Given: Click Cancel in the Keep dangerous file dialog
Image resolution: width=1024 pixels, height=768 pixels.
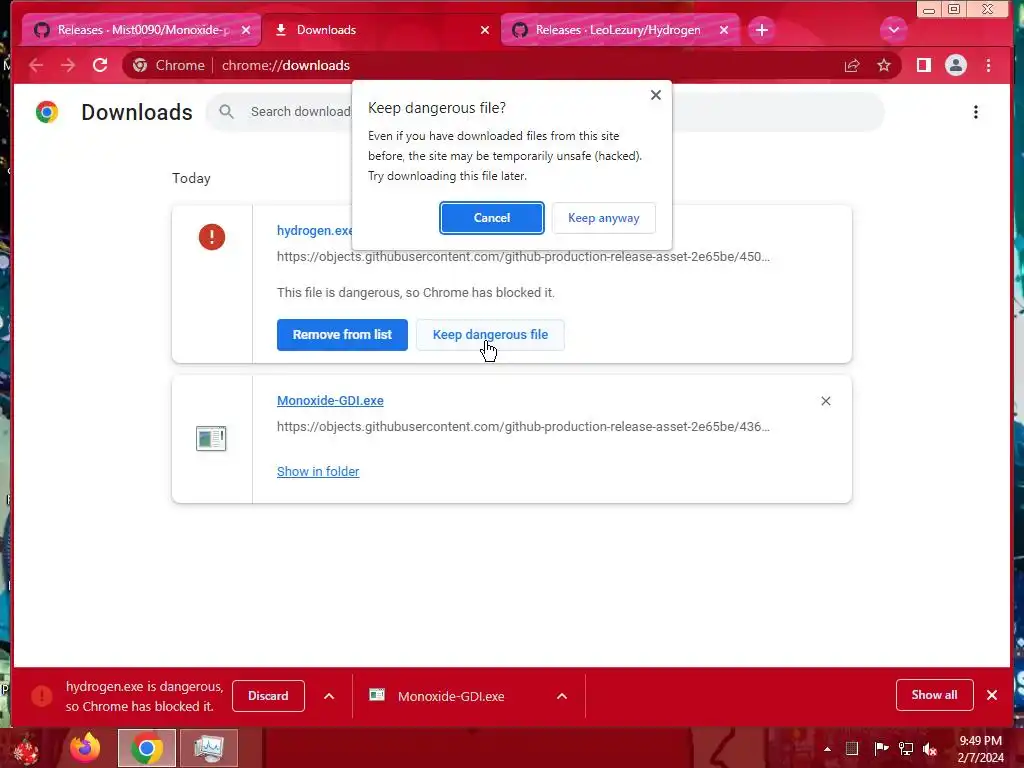Looking at the screenshot, I should 491,218.
